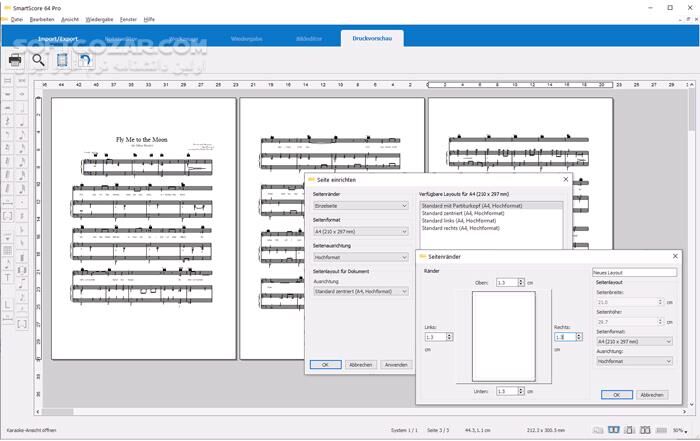Image resolution: width=700 pixels, height=441 pixels.
Task: Expand the Seitenausrichtung Hochformat dropdown
Action: click(x=361, y=258)
